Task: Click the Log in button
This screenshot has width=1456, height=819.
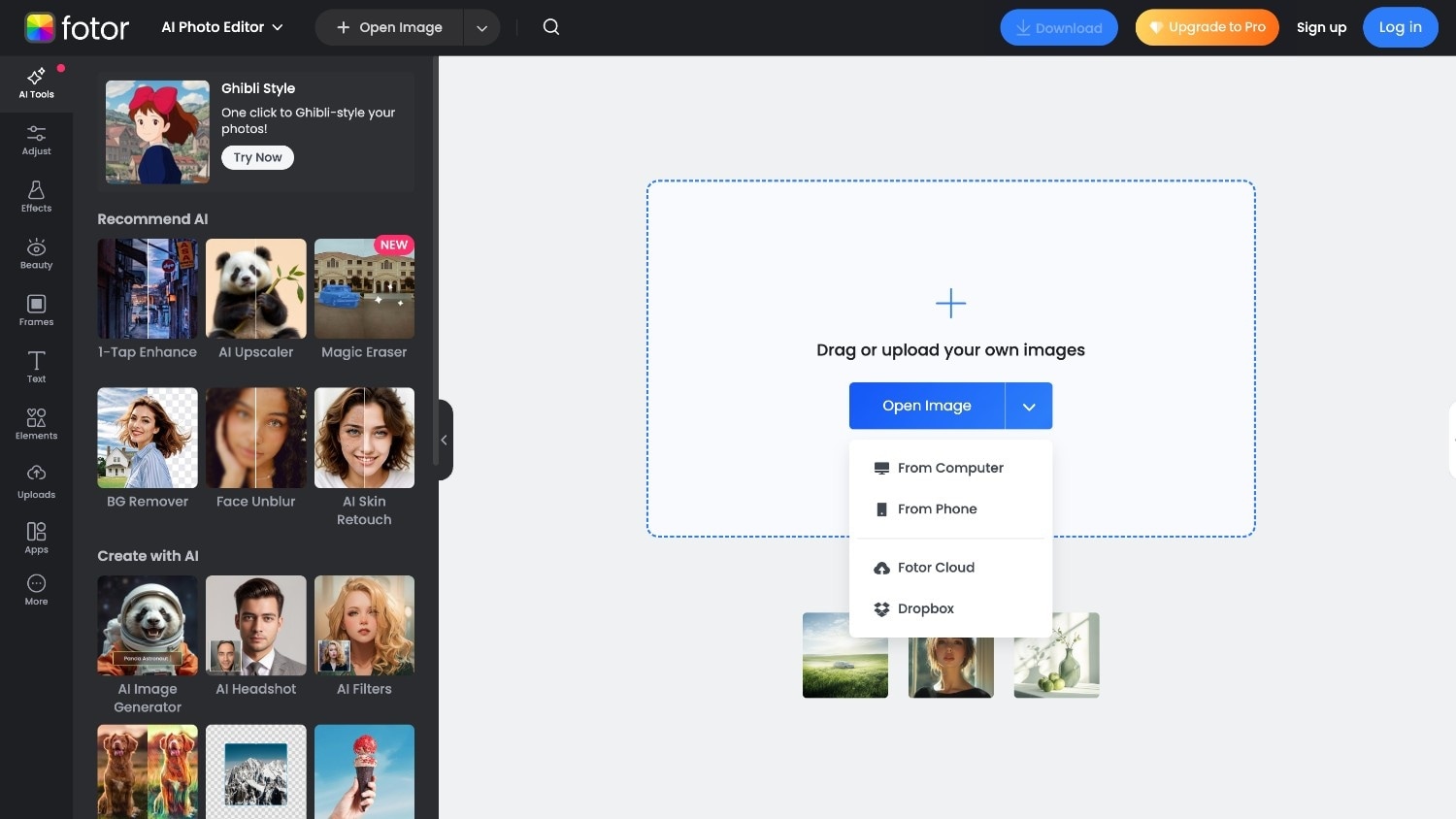Action: 1401,27
